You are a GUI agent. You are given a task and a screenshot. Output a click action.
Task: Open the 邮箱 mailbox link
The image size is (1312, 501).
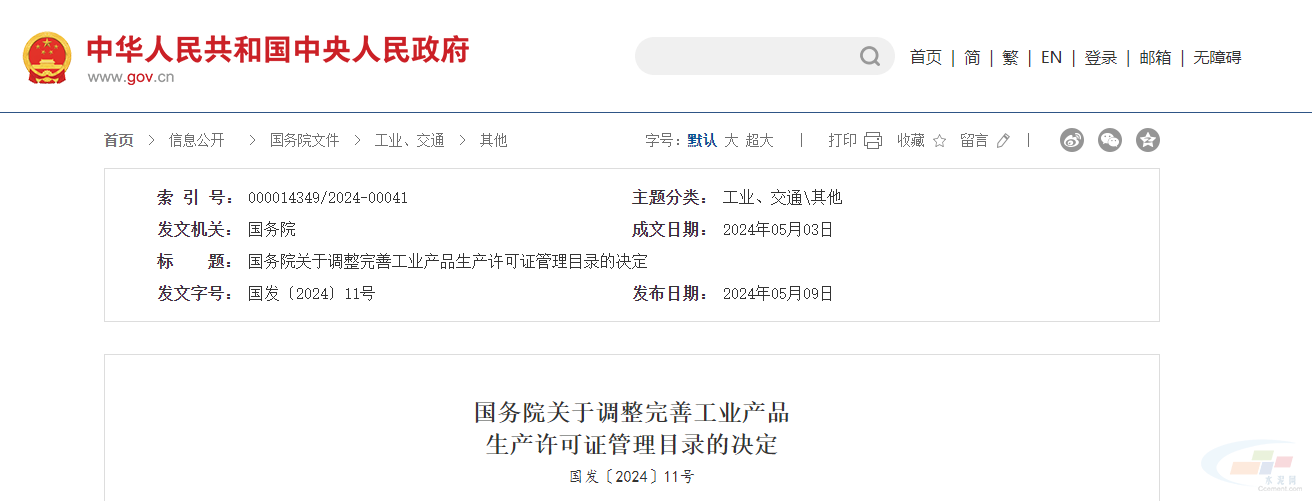tap(1156, 58)
